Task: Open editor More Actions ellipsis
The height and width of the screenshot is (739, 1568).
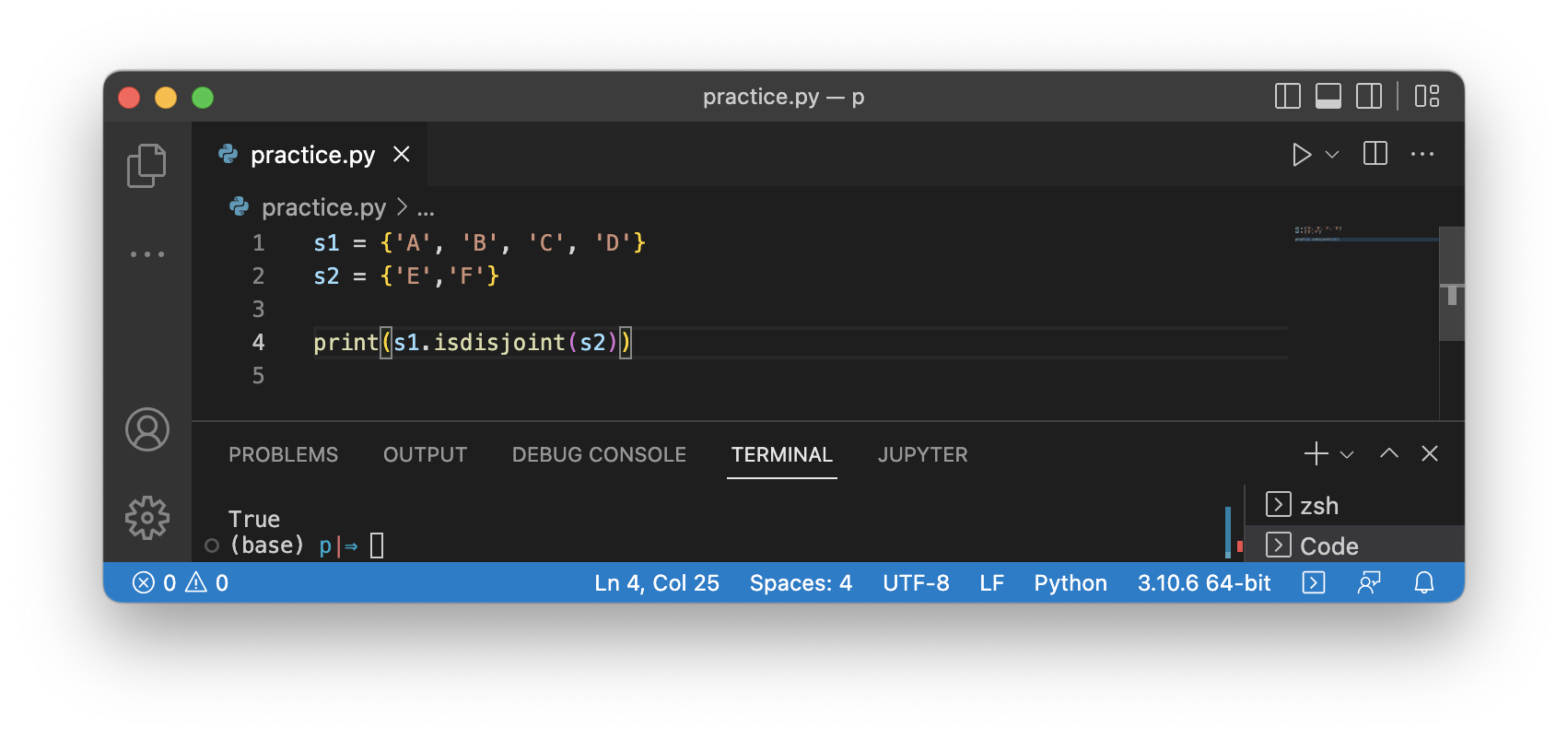Action: click(x=1422, y=154)
